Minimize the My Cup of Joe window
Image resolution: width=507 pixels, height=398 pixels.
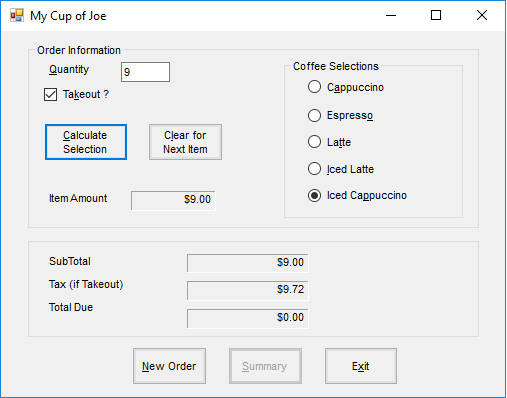coord(391,15)
